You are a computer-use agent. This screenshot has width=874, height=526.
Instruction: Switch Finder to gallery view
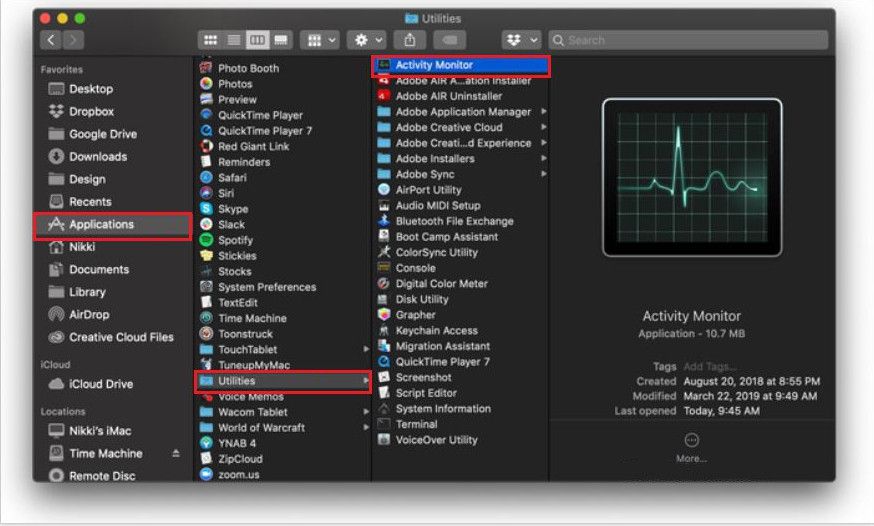[281, 40]
